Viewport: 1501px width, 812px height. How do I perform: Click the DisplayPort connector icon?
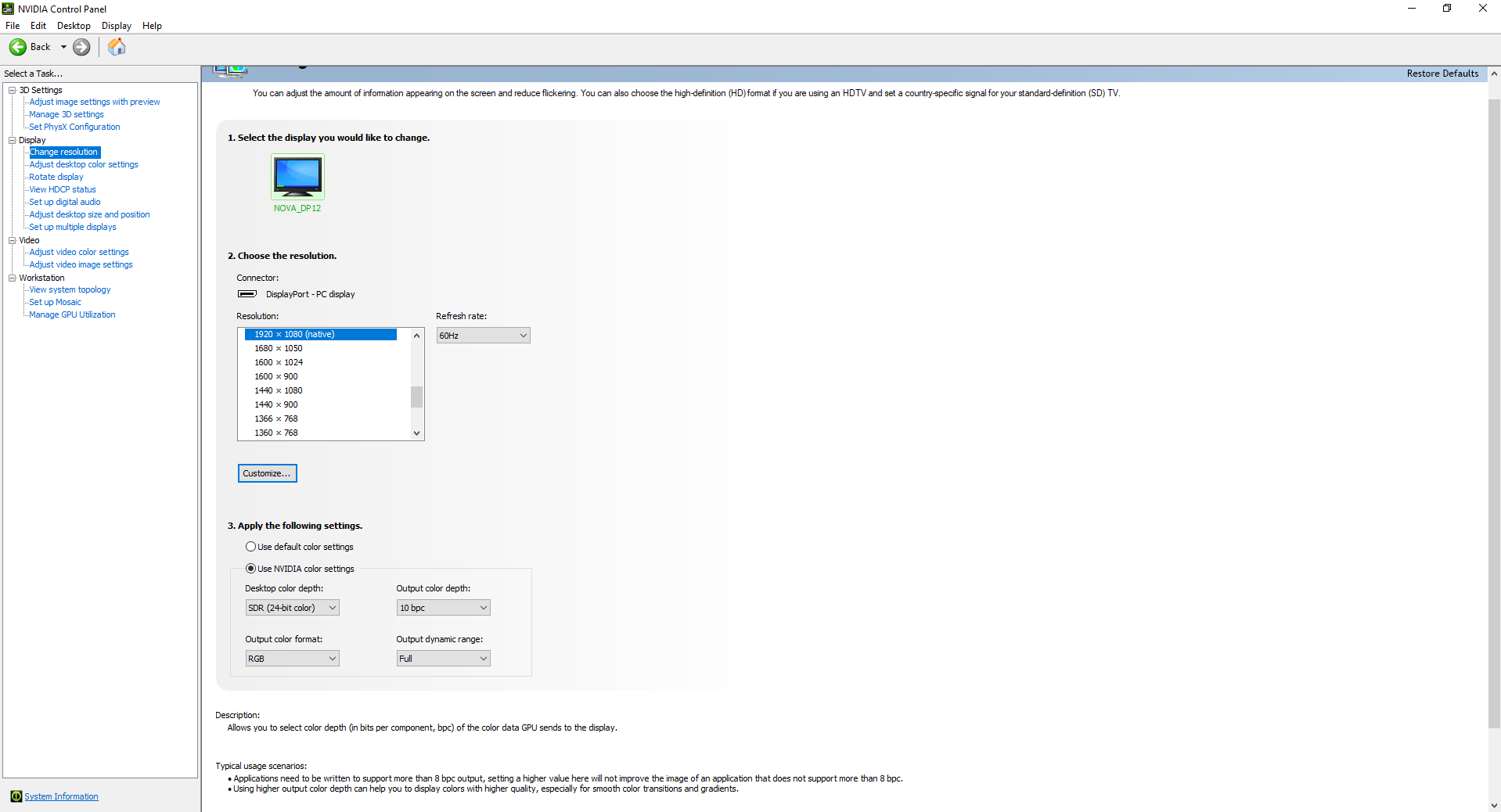(246, 294)
